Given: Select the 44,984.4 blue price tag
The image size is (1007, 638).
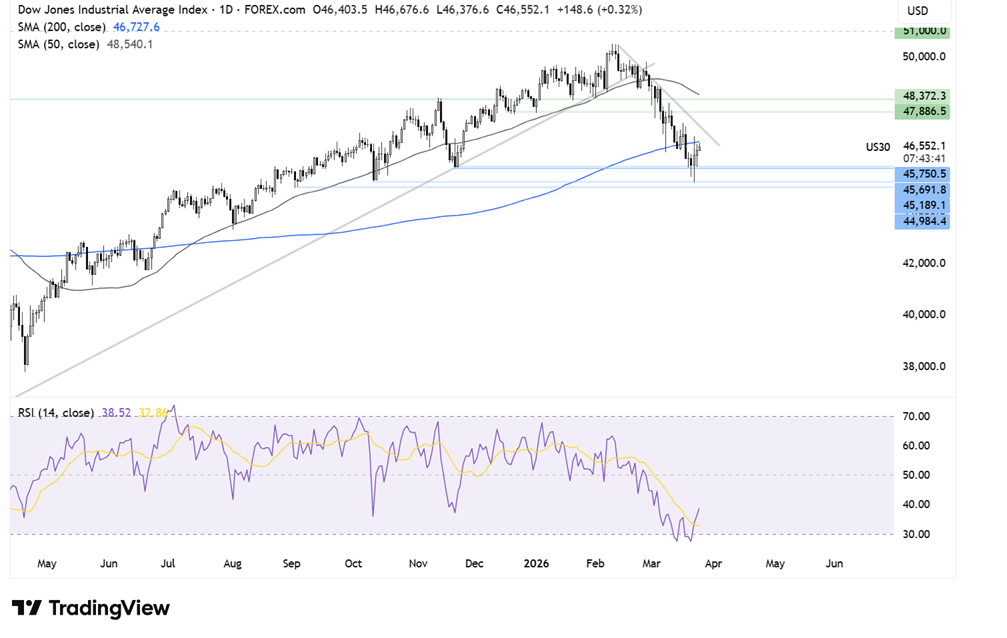Looking at the screenshot, I should tap(920, 221).
